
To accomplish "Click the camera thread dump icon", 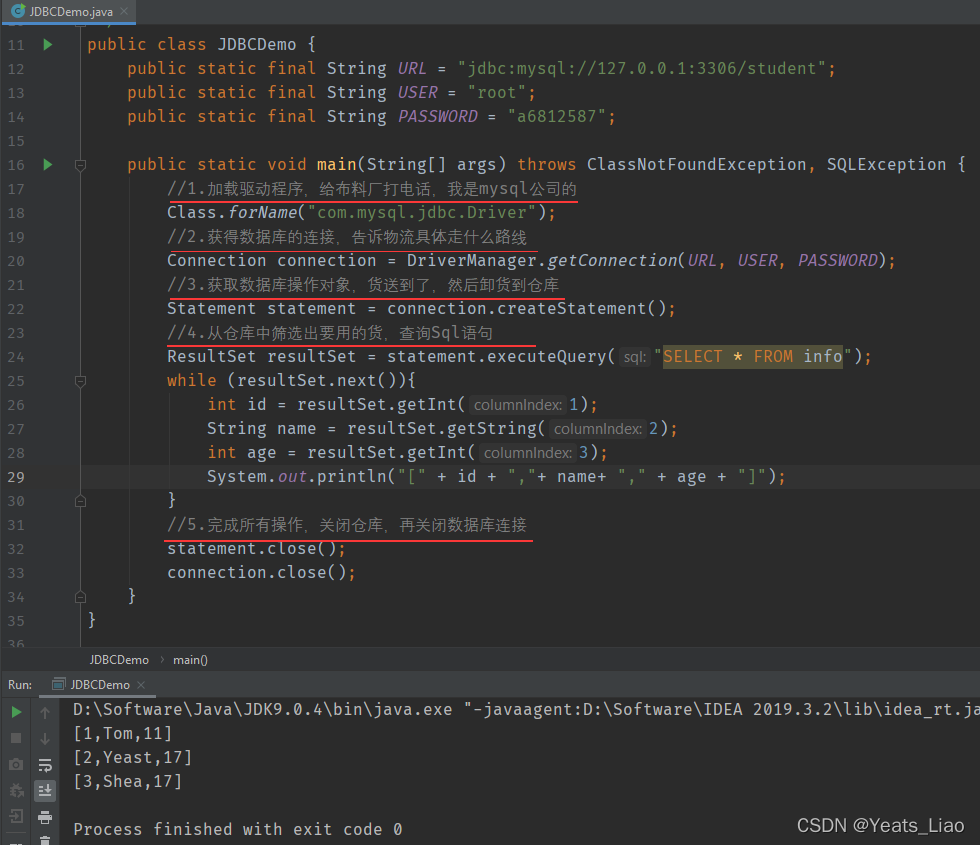I will click(x=16, y=764).
